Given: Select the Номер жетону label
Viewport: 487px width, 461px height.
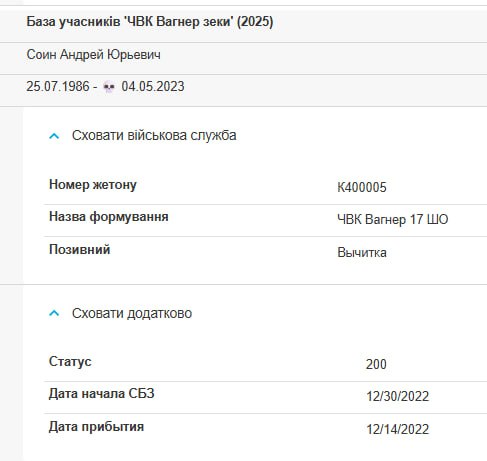Looking at the screenshot, I should [x=93, y=185].
